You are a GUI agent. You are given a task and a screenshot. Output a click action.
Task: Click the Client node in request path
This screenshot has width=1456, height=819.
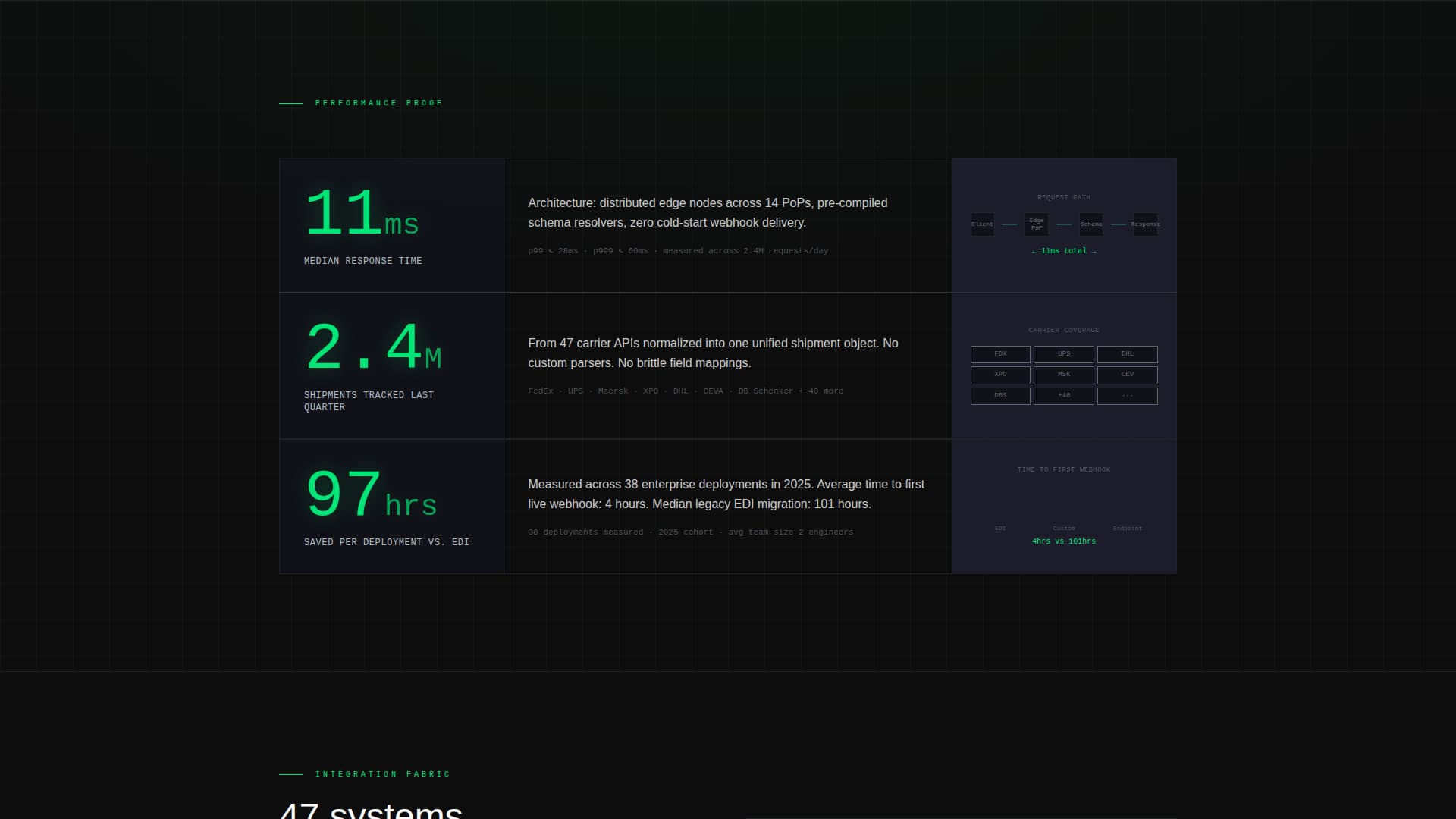(x=982, y=224)
